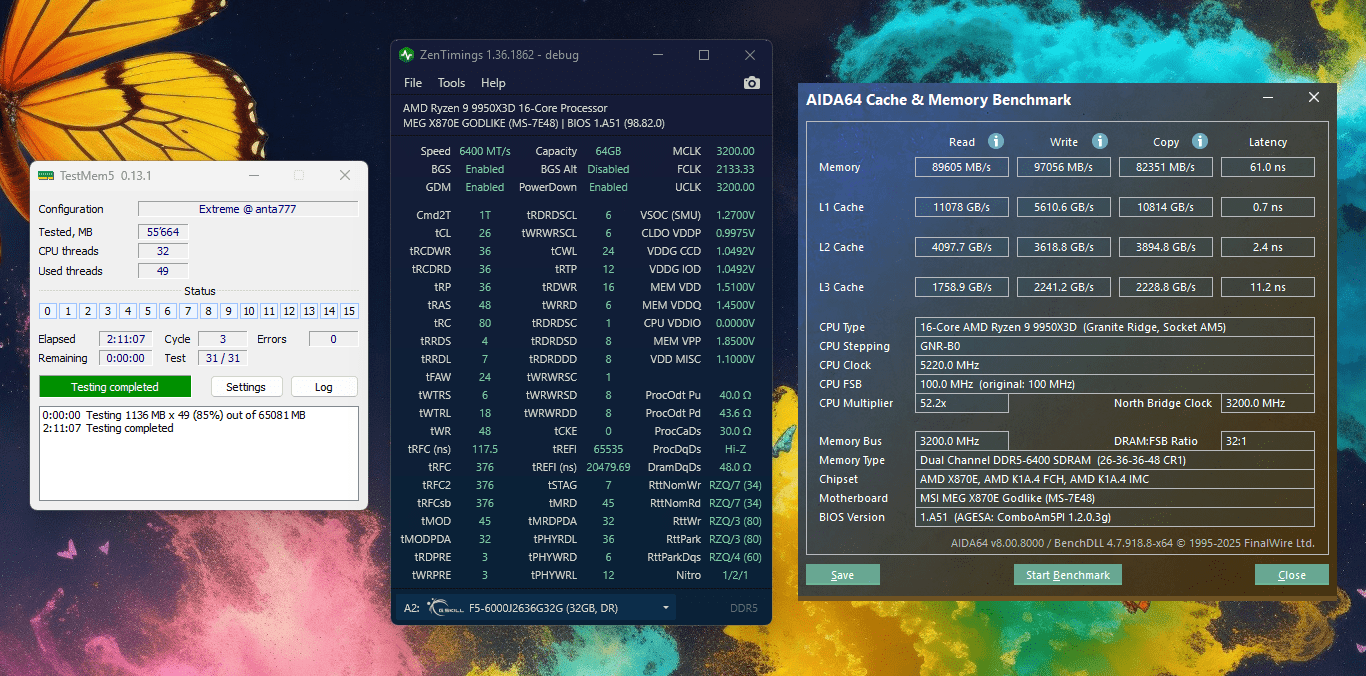The width and height of the screenshot is (1366, 676).
Task: Open the Help menu in ZenTimings
Action: click(492, 82)
